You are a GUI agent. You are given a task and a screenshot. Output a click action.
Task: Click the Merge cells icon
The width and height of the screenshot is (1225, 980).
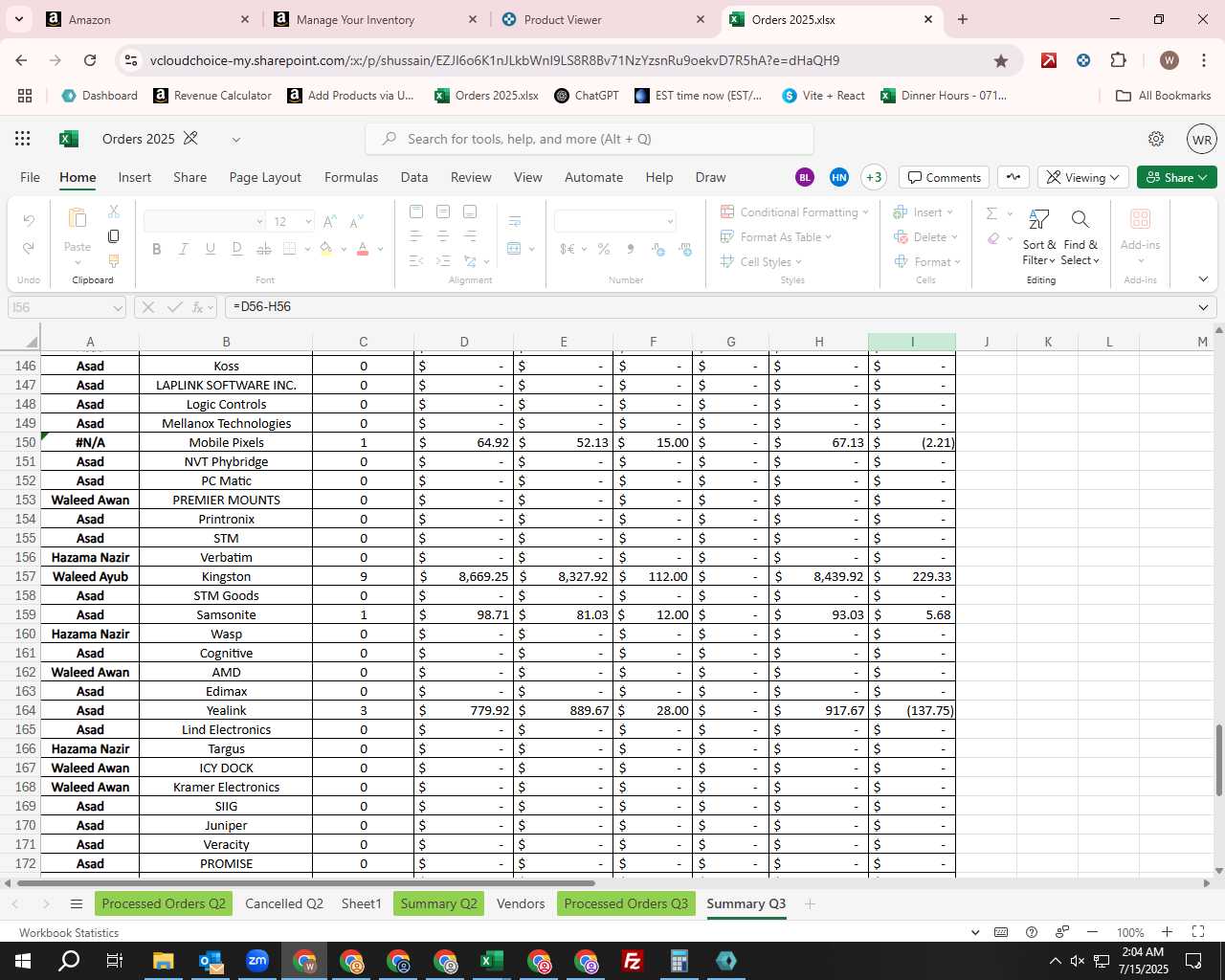coord(515,248)
